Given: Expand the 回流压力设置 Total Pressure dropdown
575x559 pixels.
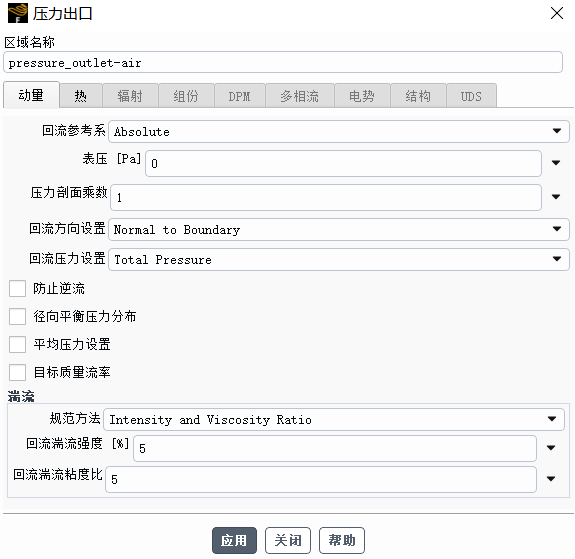Looking at the screenshot, I should pos(338,260).
